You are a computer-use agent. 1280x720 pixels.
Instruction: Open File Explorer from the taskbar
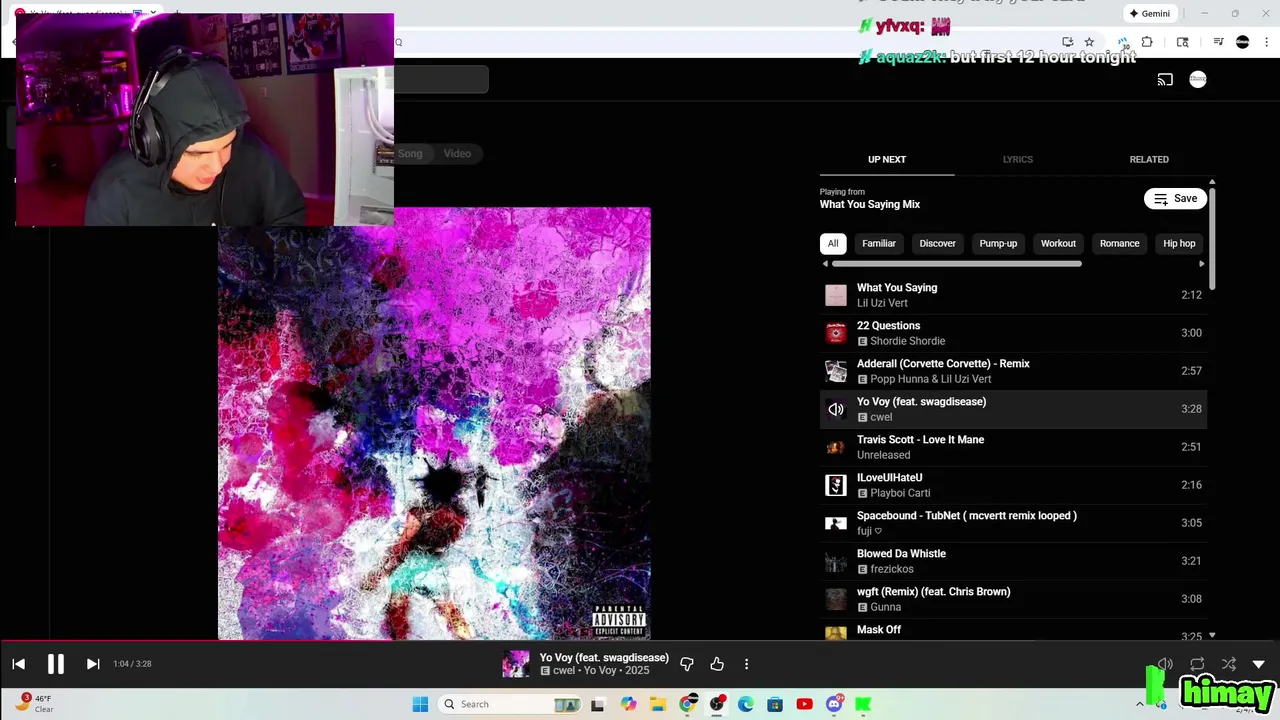(658, 704)
